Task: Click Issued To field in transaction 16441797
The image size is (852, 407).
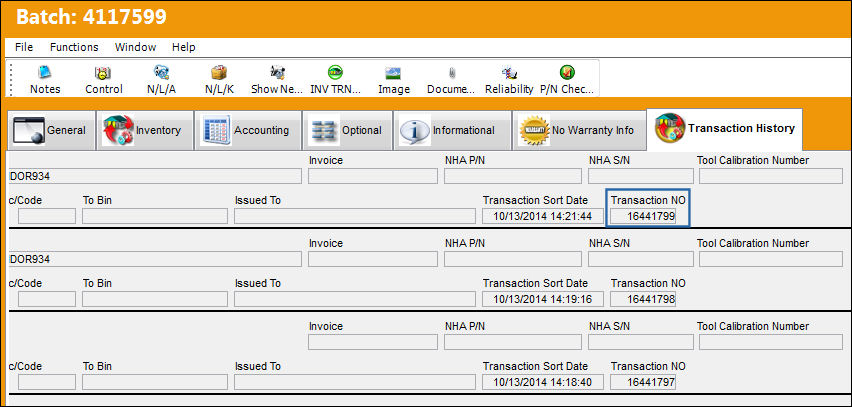Action: point(355,383)
